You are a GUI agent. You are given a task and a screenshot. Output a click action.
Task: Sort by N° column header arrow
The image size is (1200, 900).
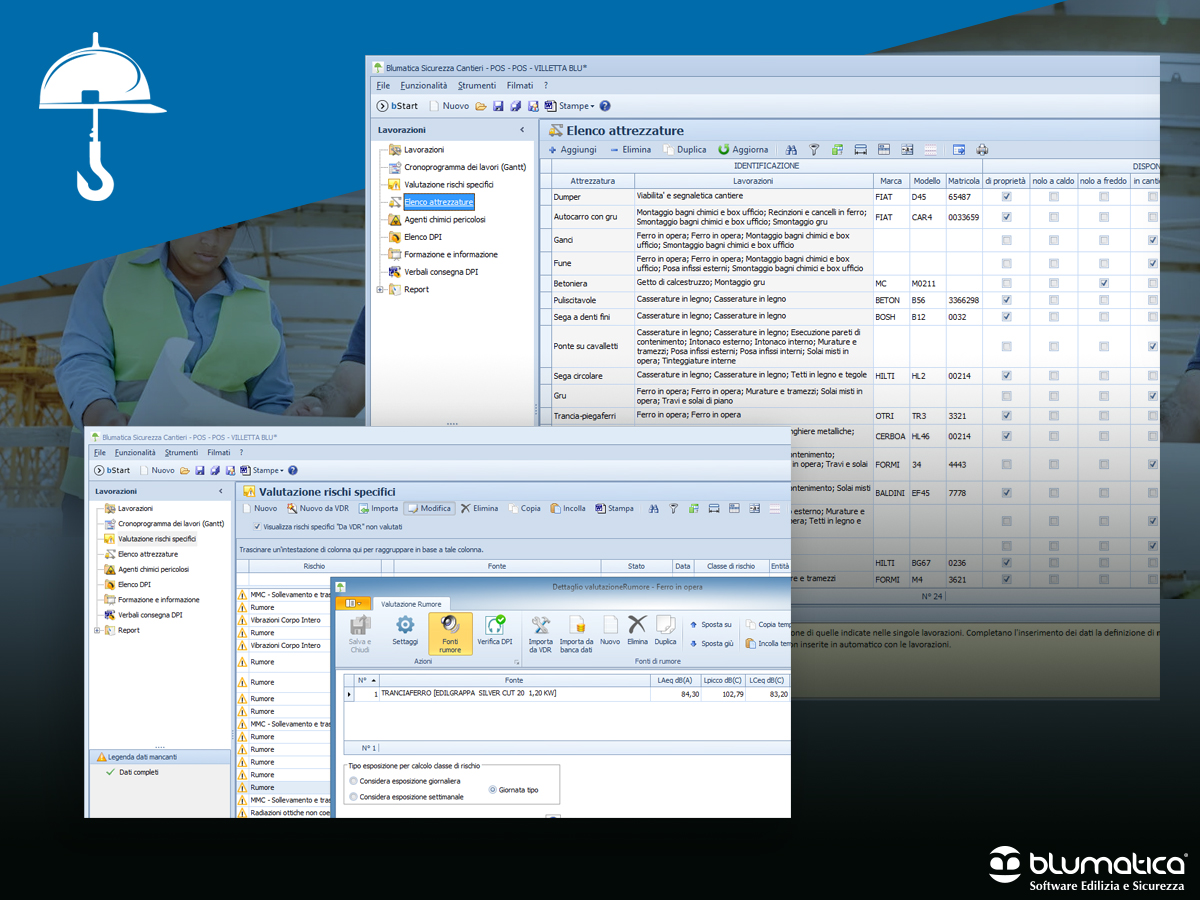coord(374,680)
